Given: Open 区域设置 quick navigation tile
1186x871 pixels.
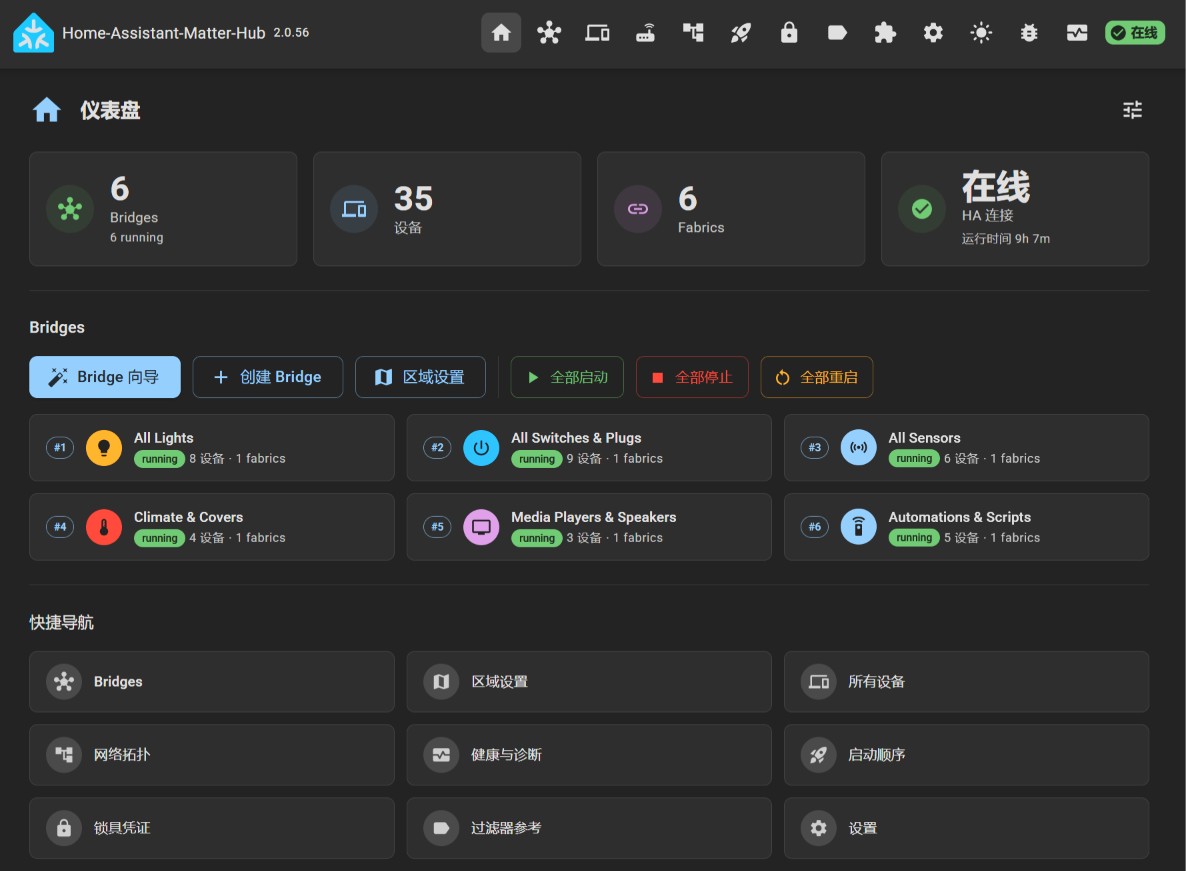Looking at the screenshot, I should (589, 681).
